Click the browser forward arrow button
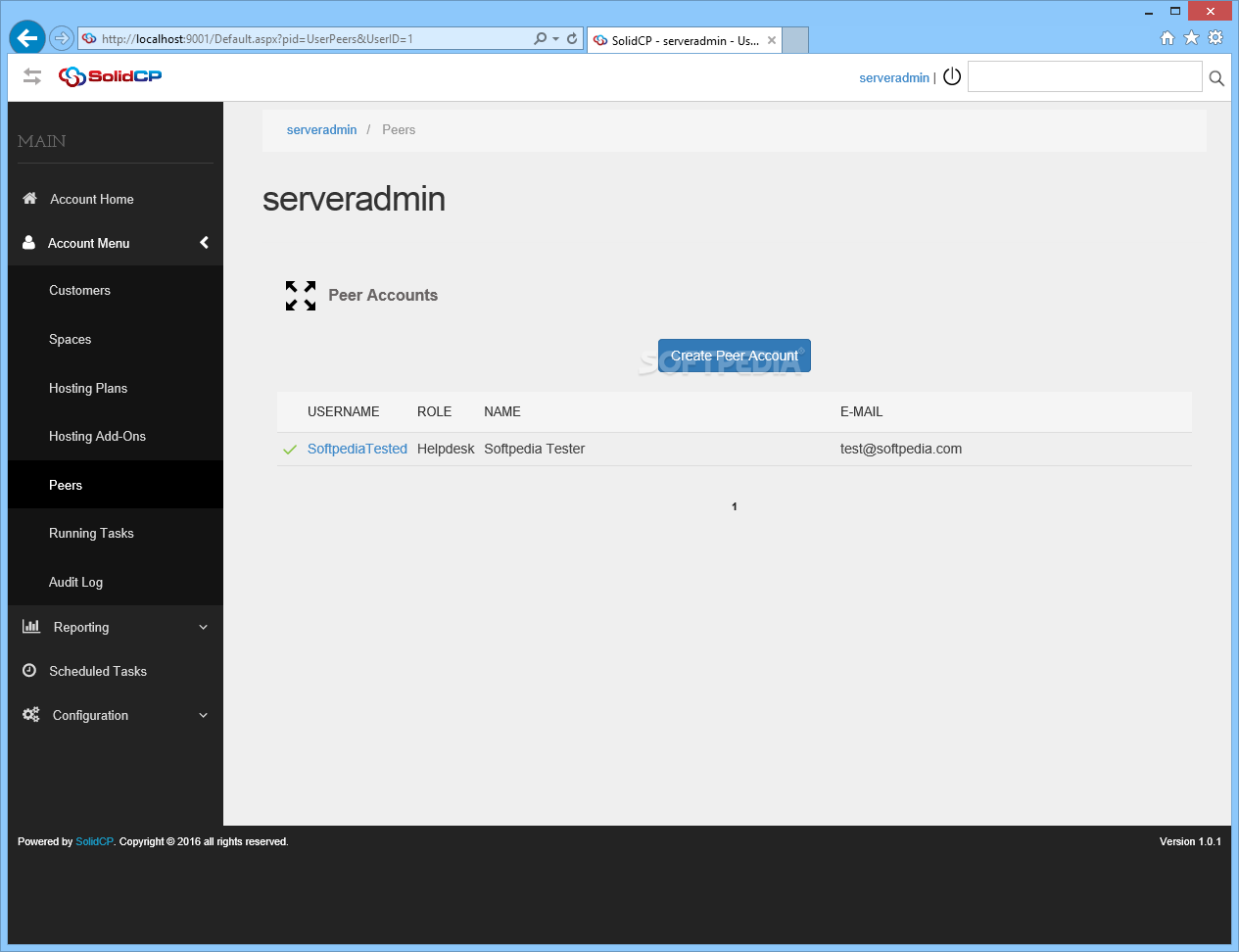This screenshot has width=1239, height=952. (62, 38)
